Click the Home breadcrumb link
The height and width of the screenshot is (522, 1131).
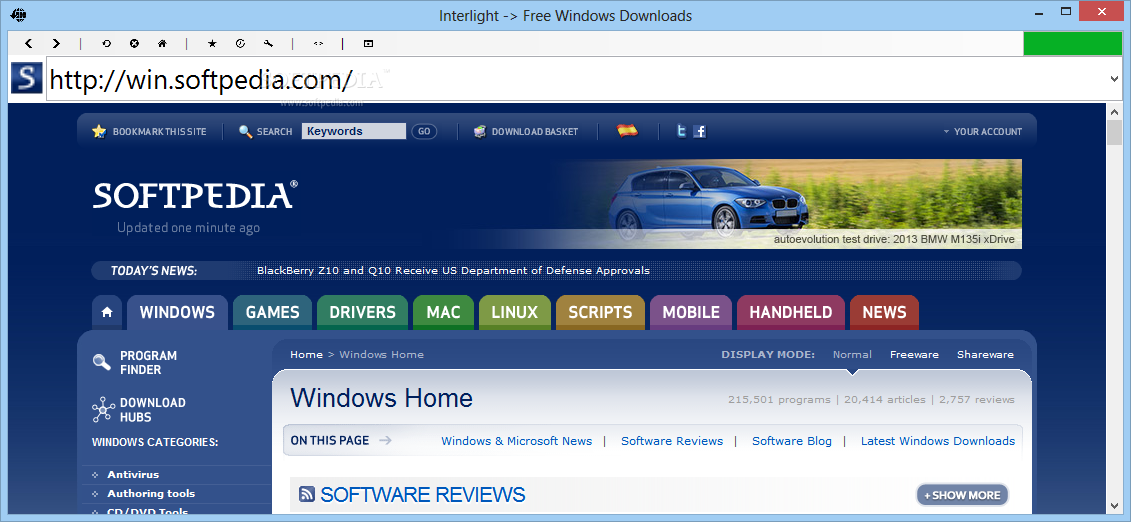(x=307, y=355)
